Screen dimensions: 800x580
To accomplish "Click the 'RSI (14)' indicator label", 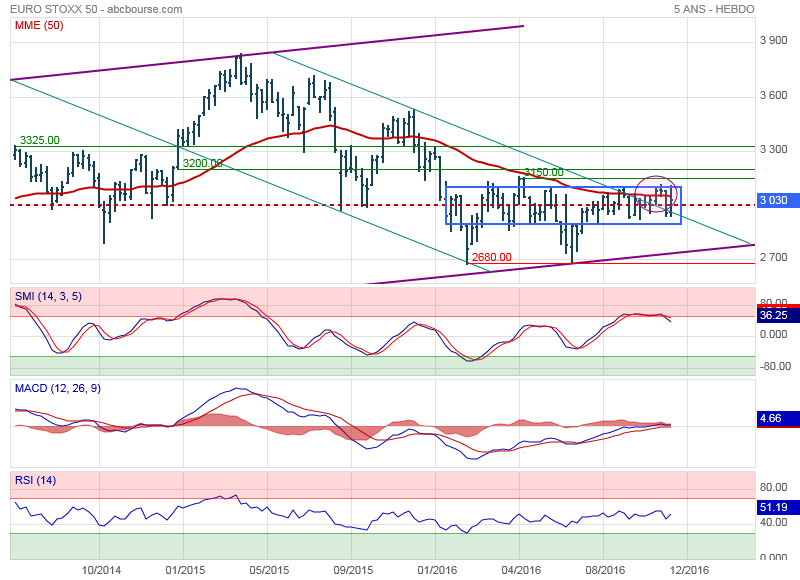I will (x=35, y=480).
